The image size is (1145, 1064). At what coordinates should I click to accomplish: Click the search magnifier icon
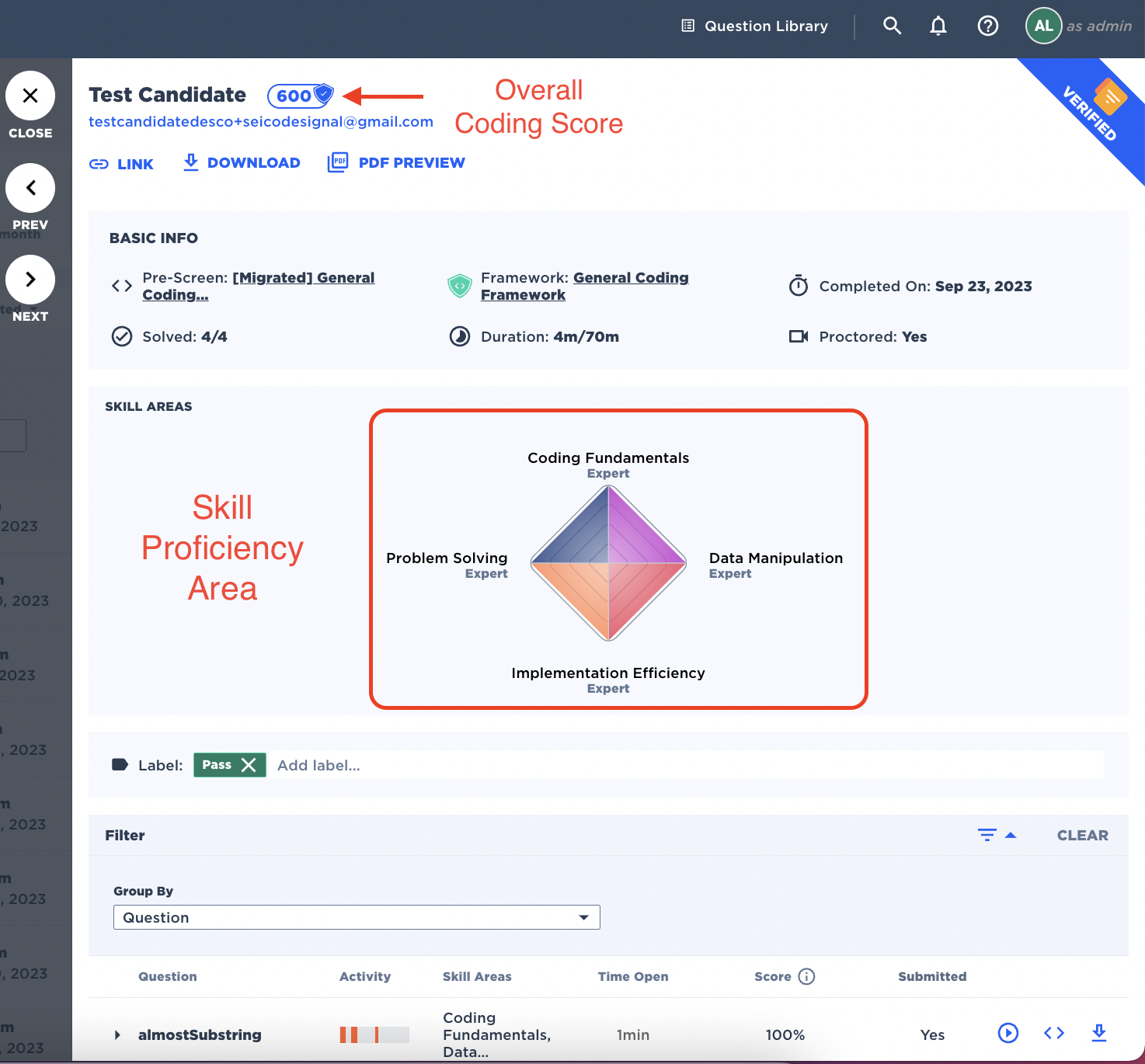pos(892,26)
